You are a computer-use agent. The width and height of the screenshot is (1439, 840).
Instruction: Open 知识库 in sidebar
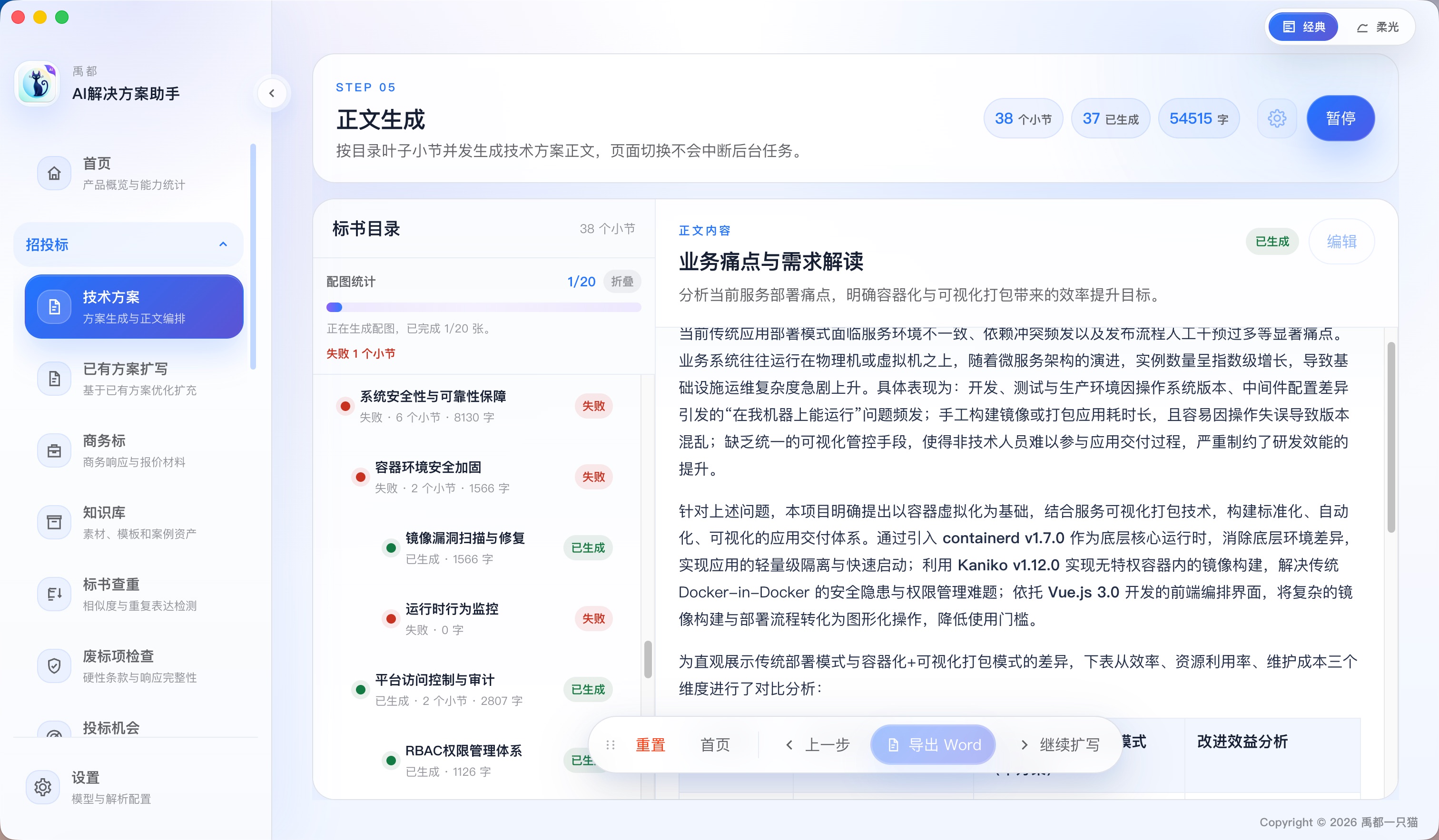[134, 522]
